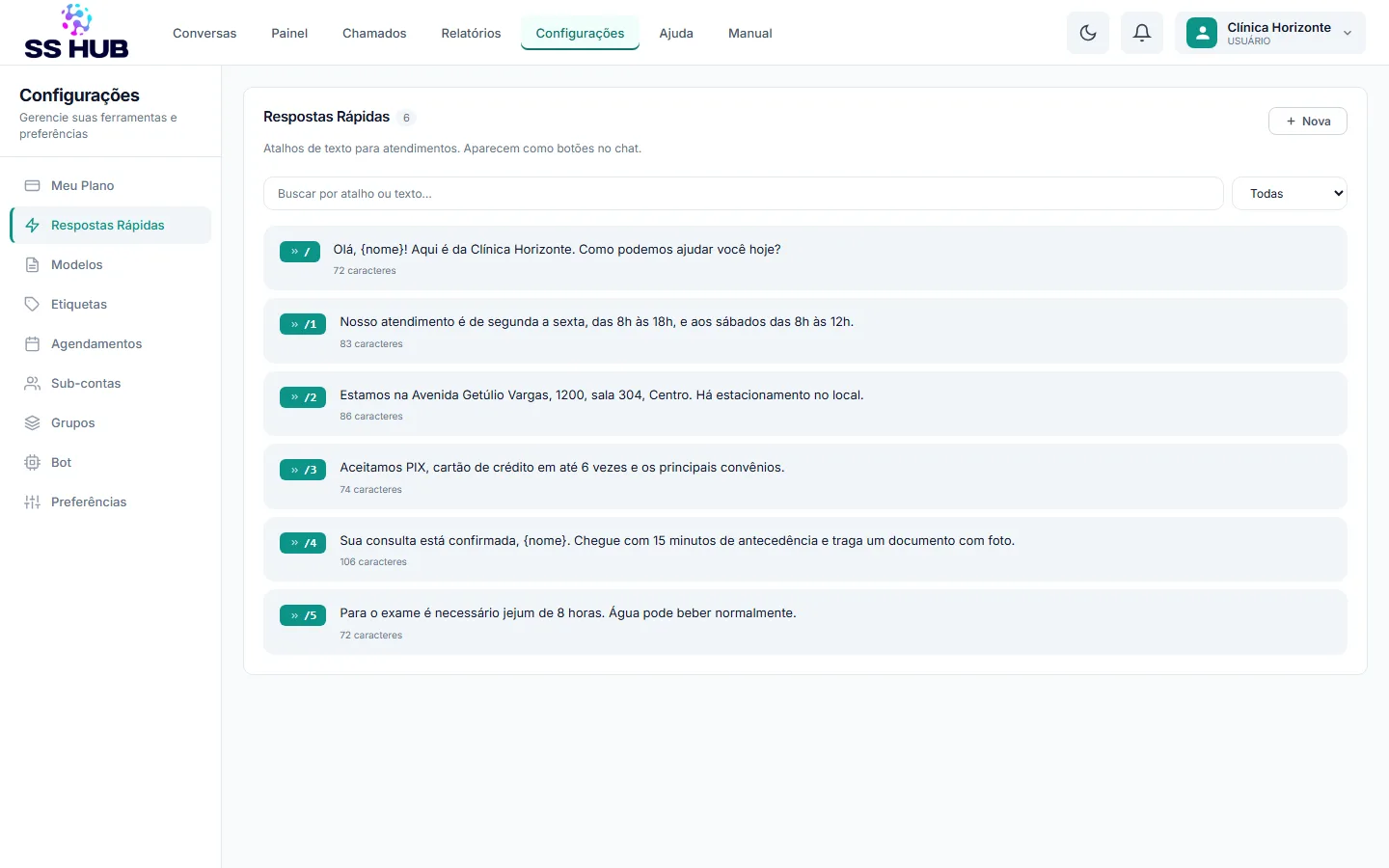Switch to the Chamados tab
Image resolution: width=1389 pixels, height=868 pixels.
(x=374, y=33)
